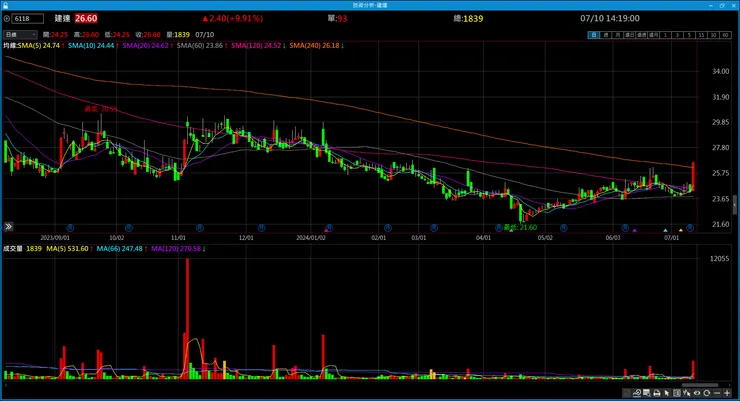Click the 最低 21.60 low price label
This screenshot has width=740, height=401.
pos(521,227)
